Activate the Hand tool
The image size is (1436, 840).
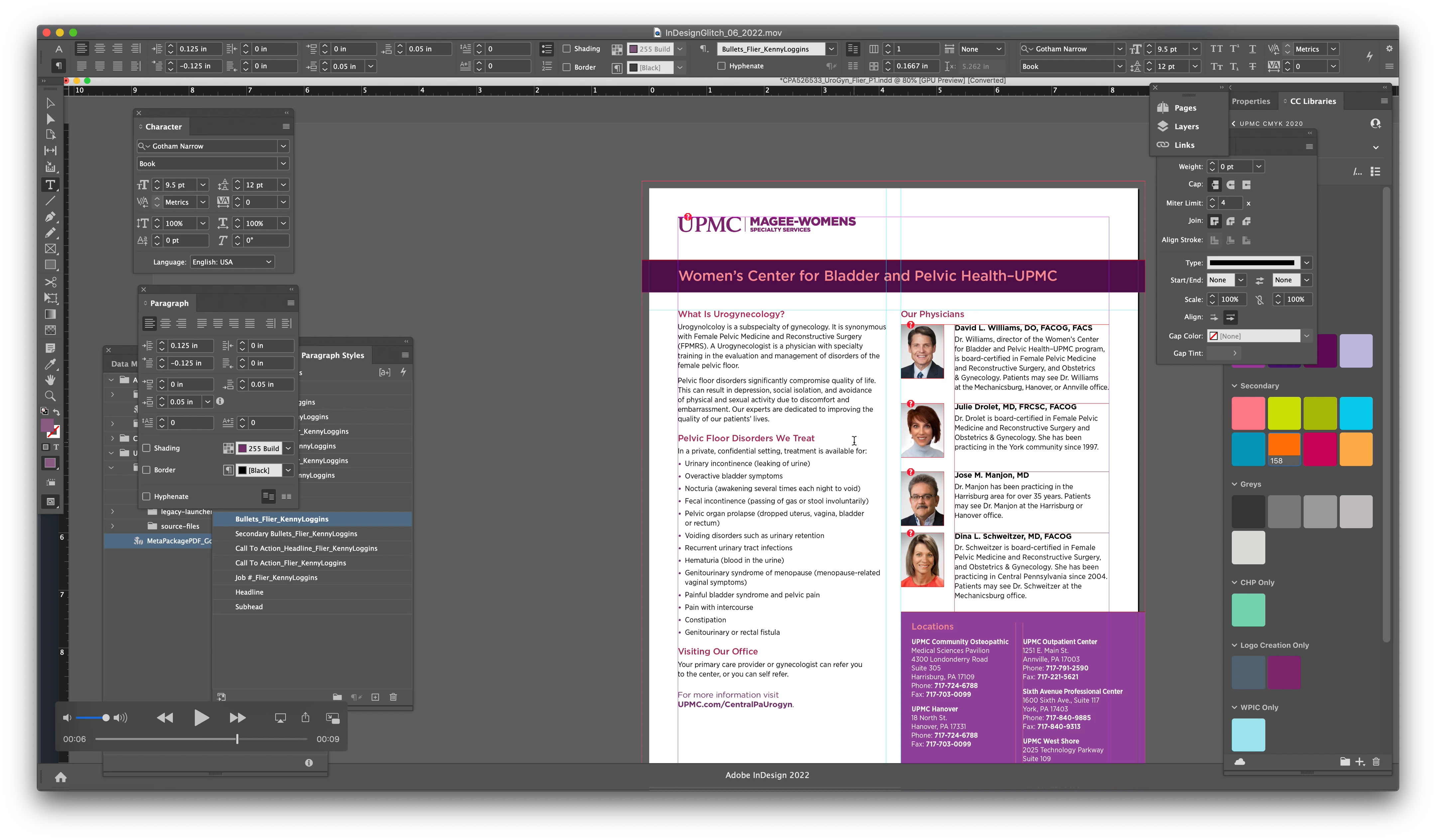pos(50,380)
